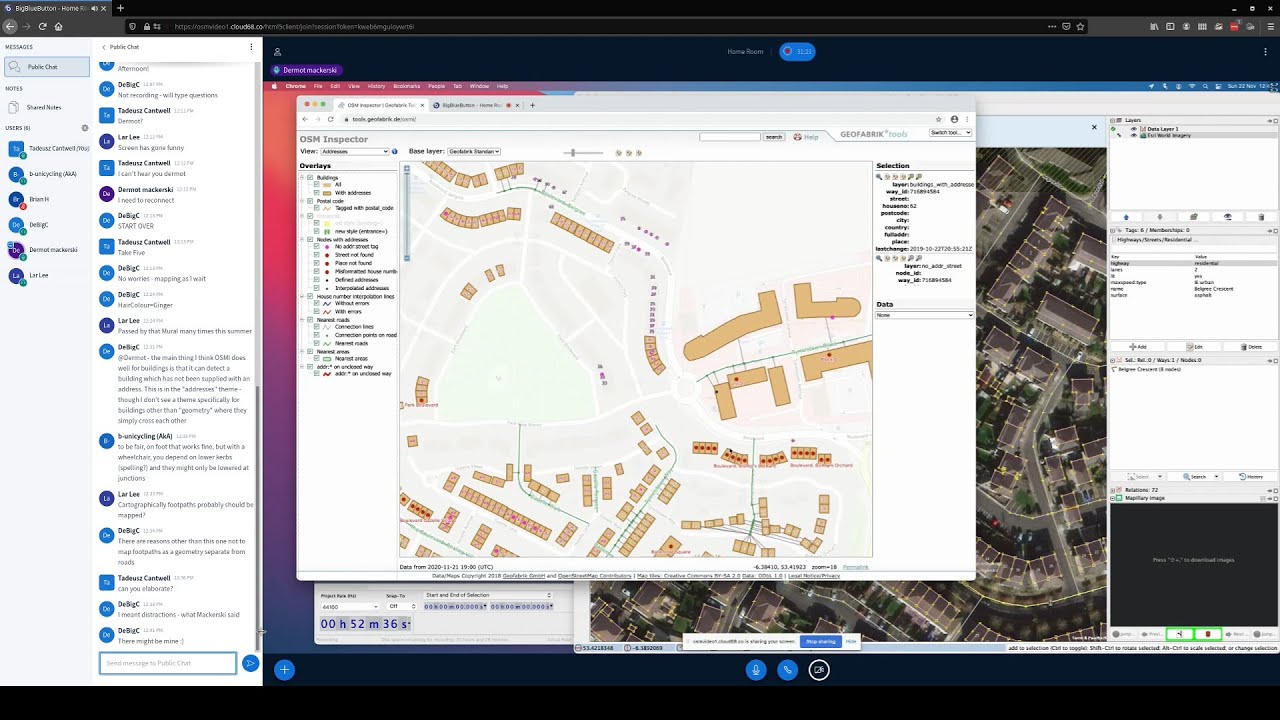Click the info icon next to View dropdown
Viewport: 1280px width, 720px height.
point(395,152)
